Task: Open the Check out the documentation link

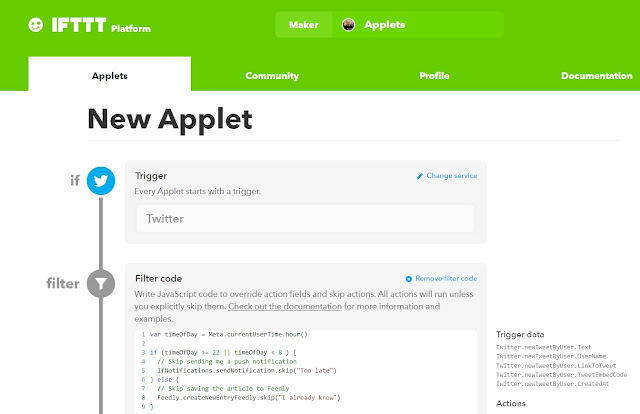Action: pyautogui.click(x=285, y=306)
